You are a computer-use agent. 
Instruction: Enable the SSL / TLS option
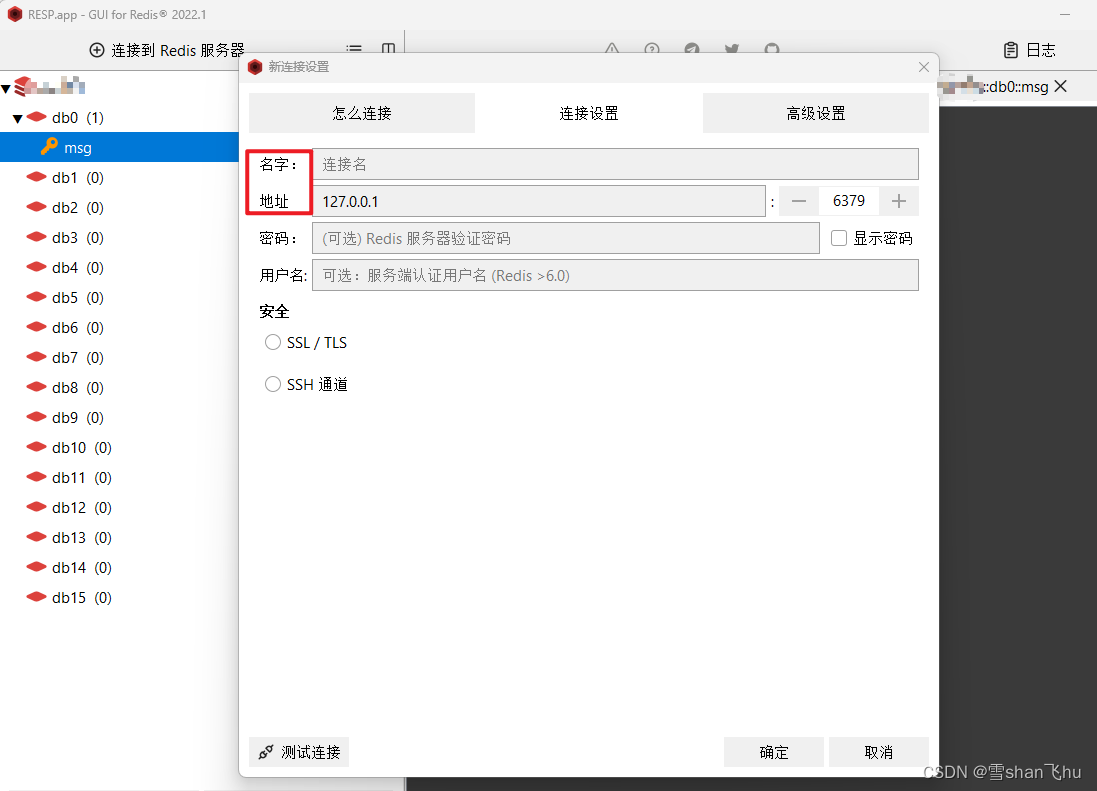pos(273,342)
